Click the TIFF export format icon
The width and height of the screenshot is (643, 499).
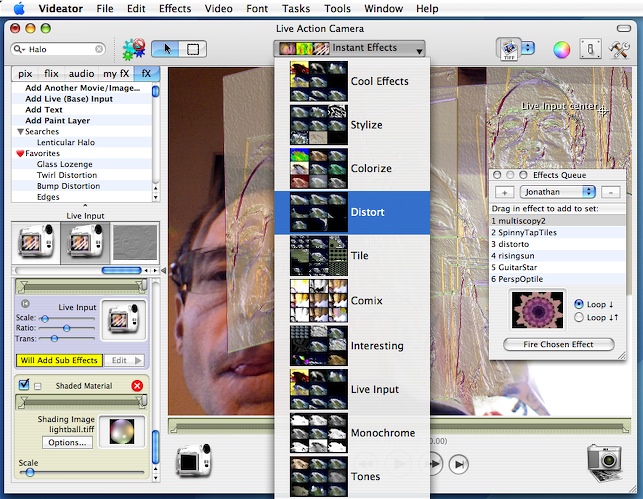click(x=509, y=49)
